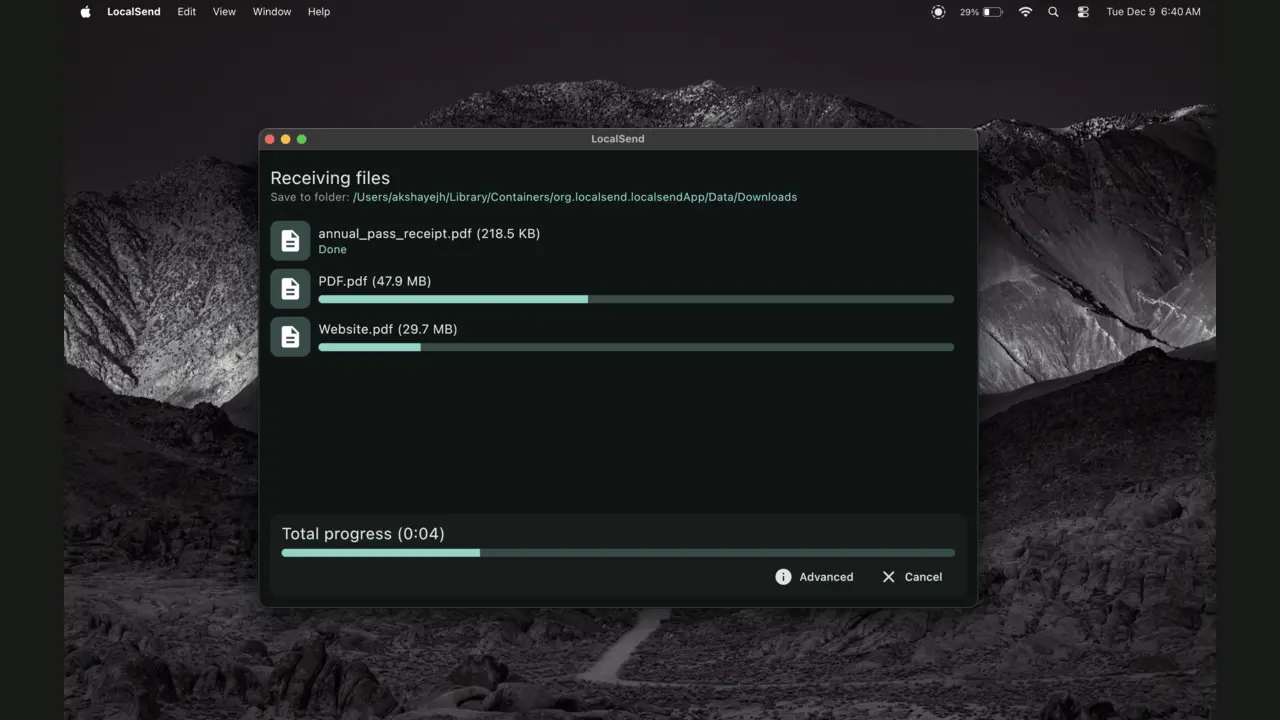Viewport: 1280px width, 720px height.
Task: Open the LocalSend app menu
Action: pos(134,12)
